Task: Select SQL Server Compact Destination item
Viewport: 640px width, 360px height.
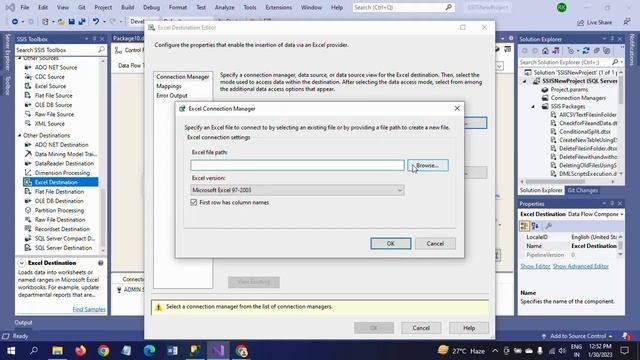Action: pos(64,238)
